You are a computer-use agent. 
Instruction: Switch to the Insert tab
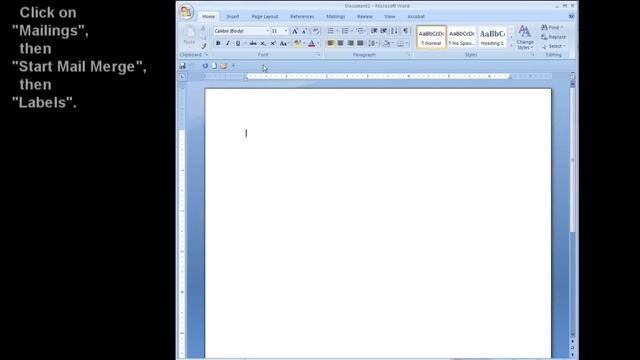point(233,17)
